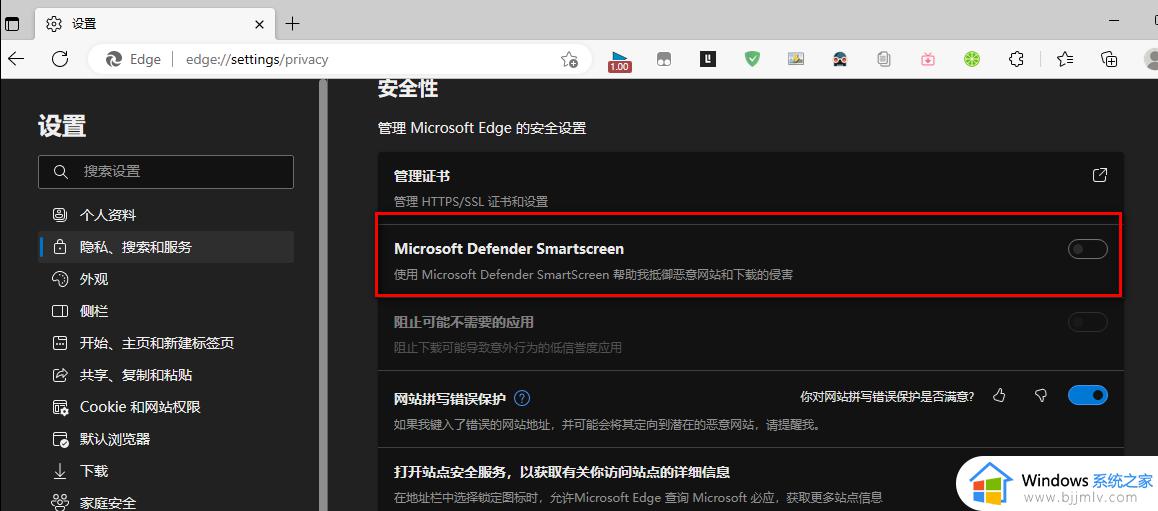Select the 设置 browser tab
Viewport: 1158px width, 511px height.
(155, 24)
